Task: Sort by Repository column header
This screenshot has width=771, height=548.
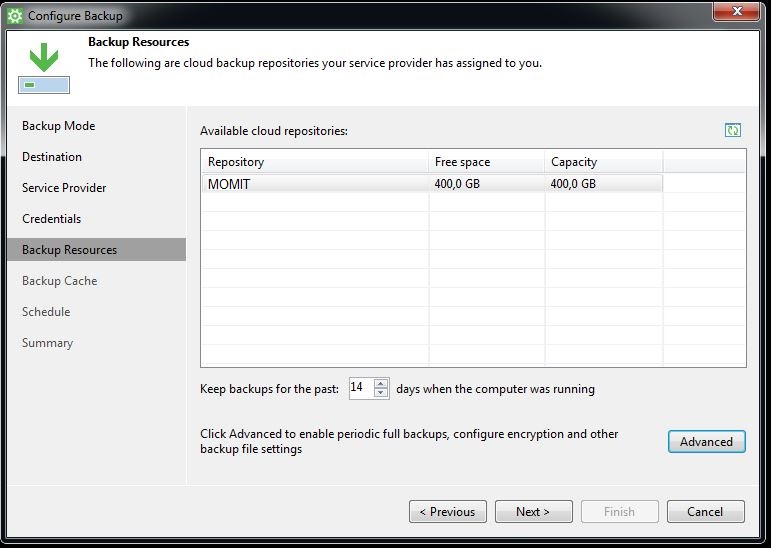Action: click(x=314, y=162)
